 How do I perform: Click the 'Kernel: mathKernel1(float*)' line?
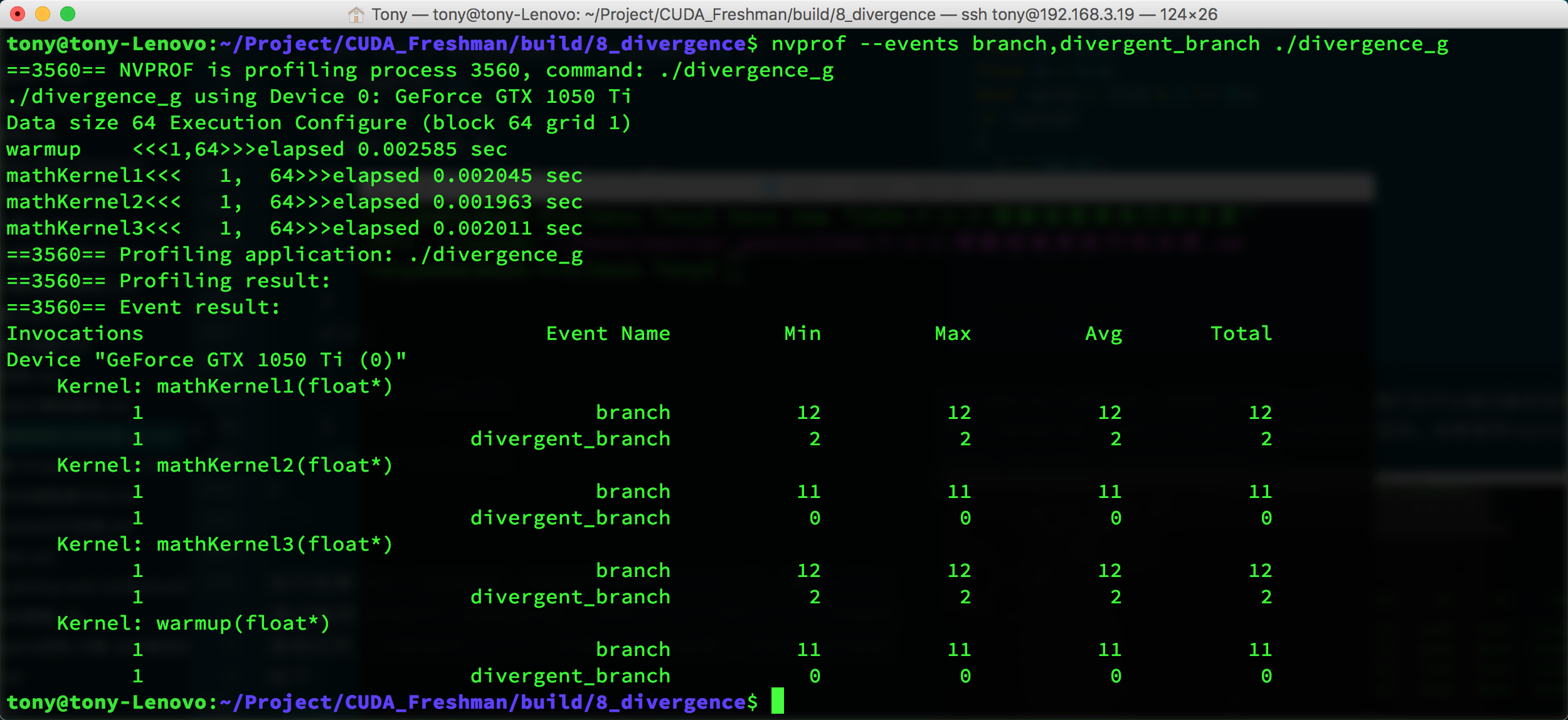point(225,386)
